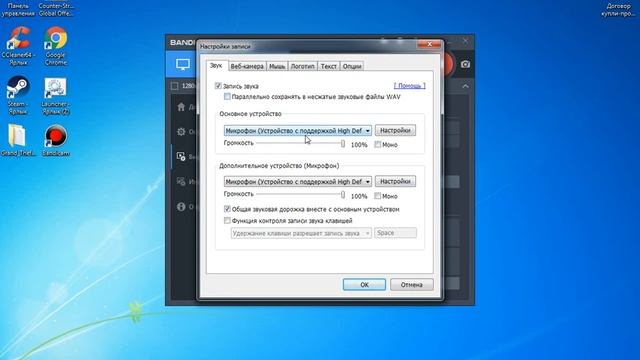
Task: Open the Удержание клавиши разрешает запись звука dropdown
Action: pos(301,233)
